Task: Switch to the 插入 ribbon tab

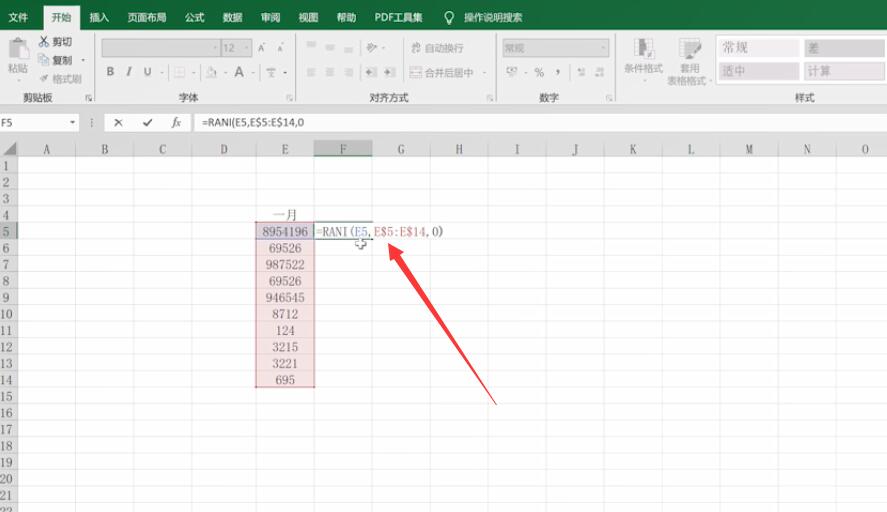Action: pos(99,18)
